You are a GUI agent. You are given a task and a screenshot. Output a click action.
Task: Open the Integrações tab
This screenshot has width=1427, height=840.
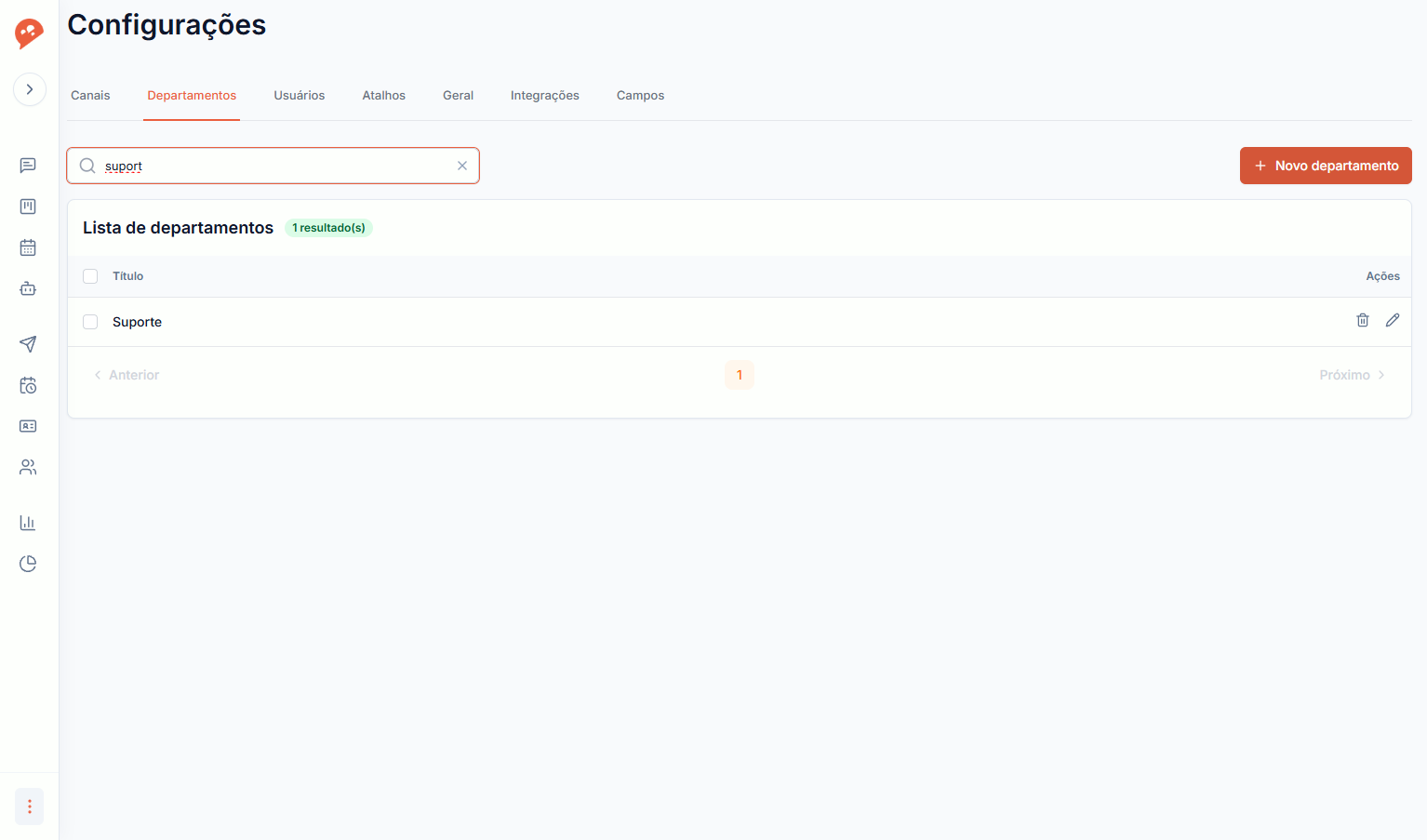coord(545,96)
